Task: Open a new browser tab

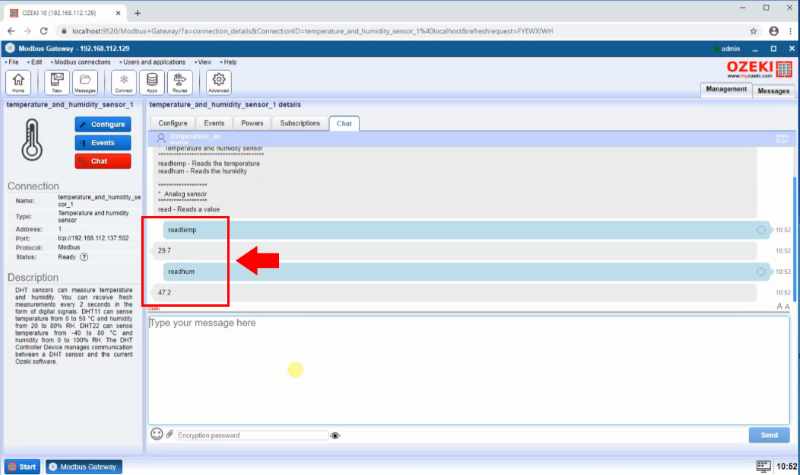Action: tap(137, 13)
